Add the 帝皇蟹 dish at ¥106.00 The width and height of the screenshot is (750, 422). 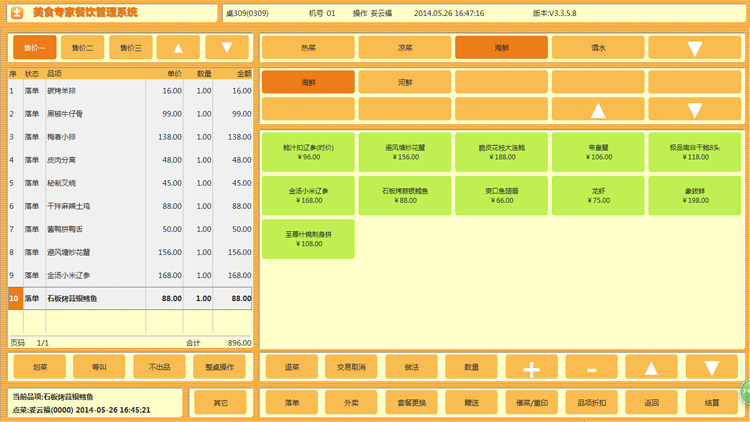[598, 152]
